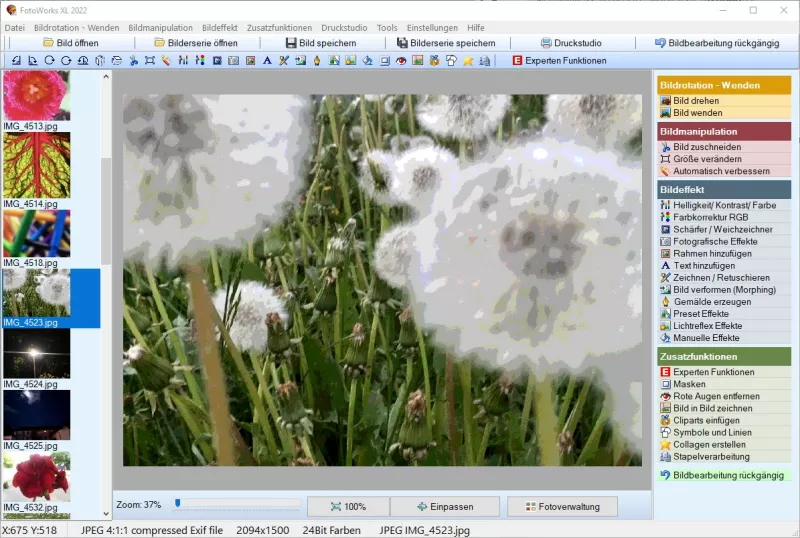
Task: Select Helligkeit/ Kontrast/ Farbe in side panel
Action: click(x=723, y=205)
